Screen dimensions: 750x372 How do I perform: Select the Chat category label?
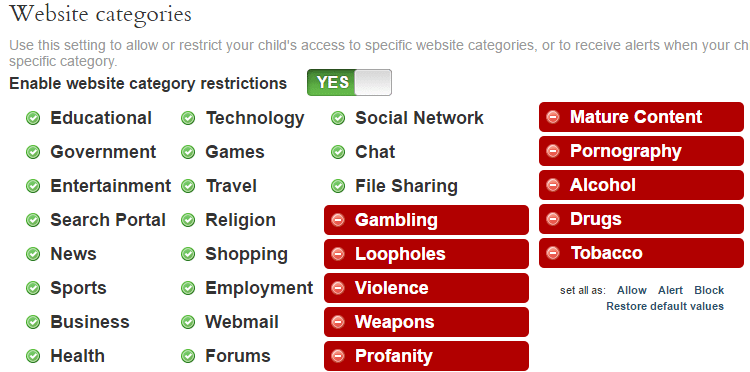(375, 152)
